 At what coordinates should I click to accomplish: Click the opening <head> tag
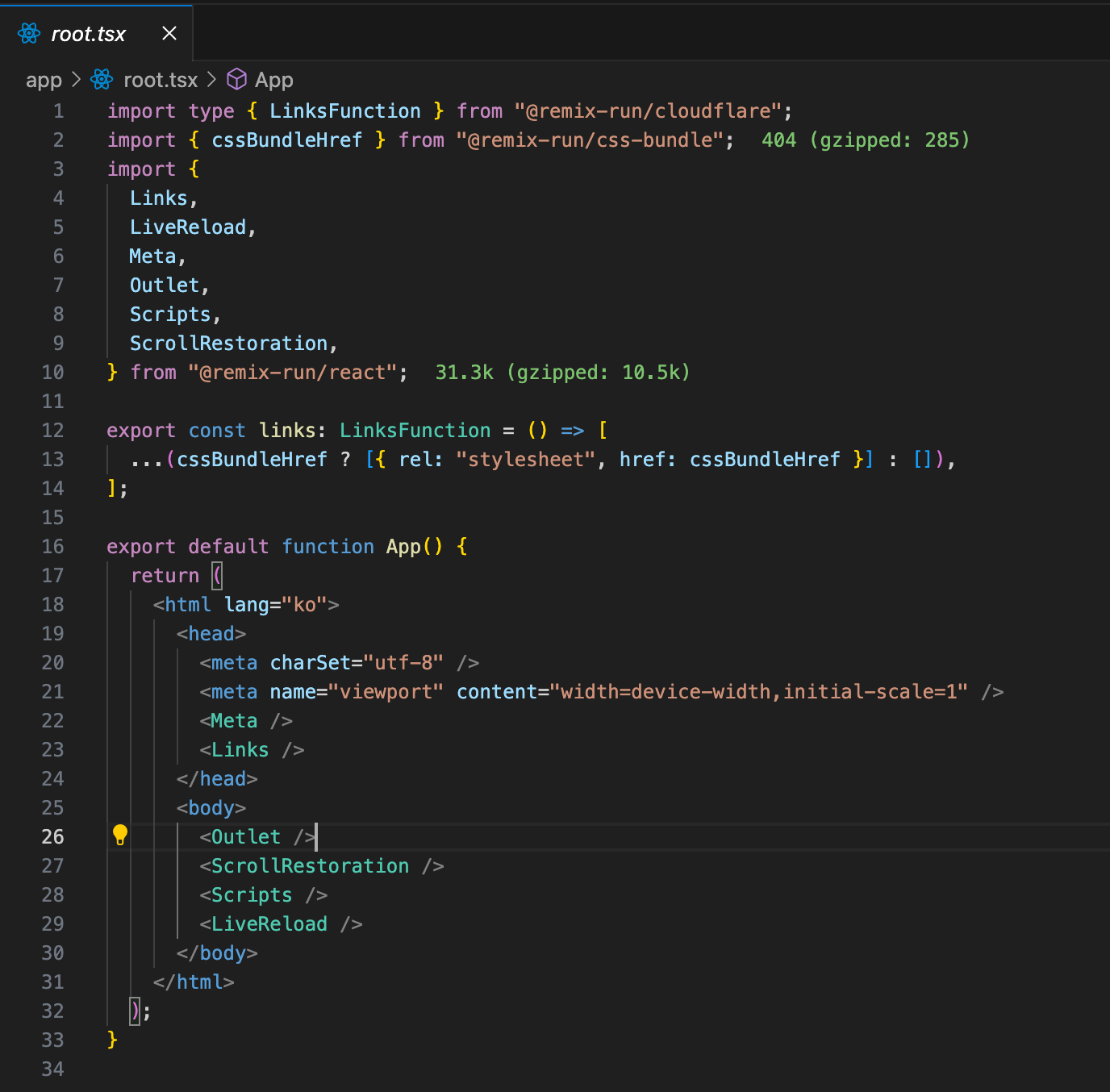point(211,634)
